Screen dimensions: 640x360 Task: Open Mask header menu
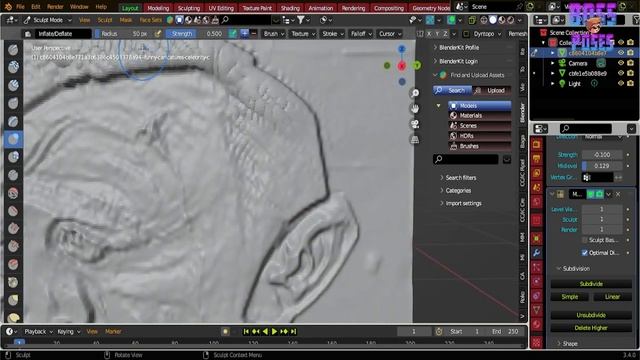[126, 20]
